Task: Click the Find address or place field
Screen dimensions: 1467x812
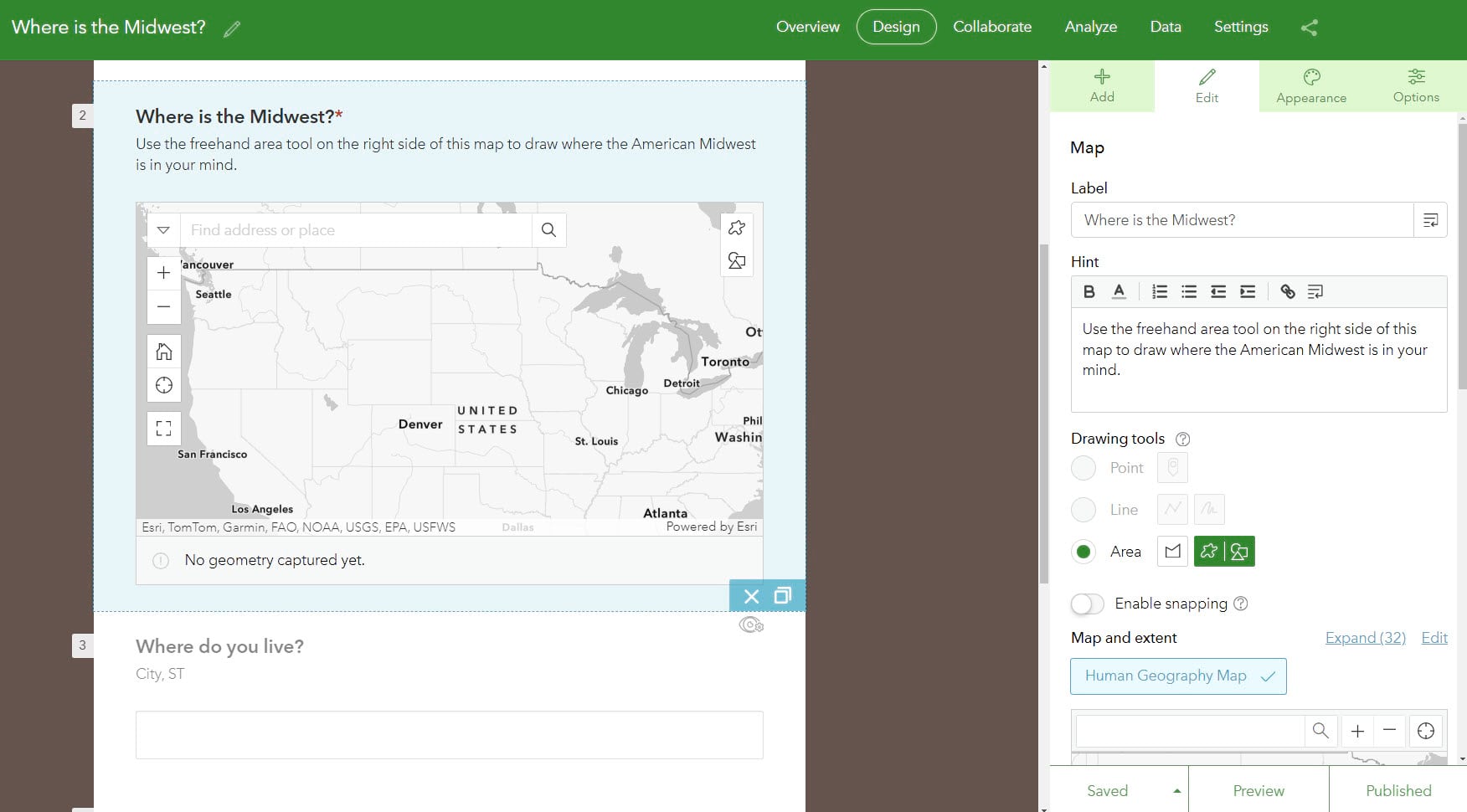Action: tap(356, 230)
